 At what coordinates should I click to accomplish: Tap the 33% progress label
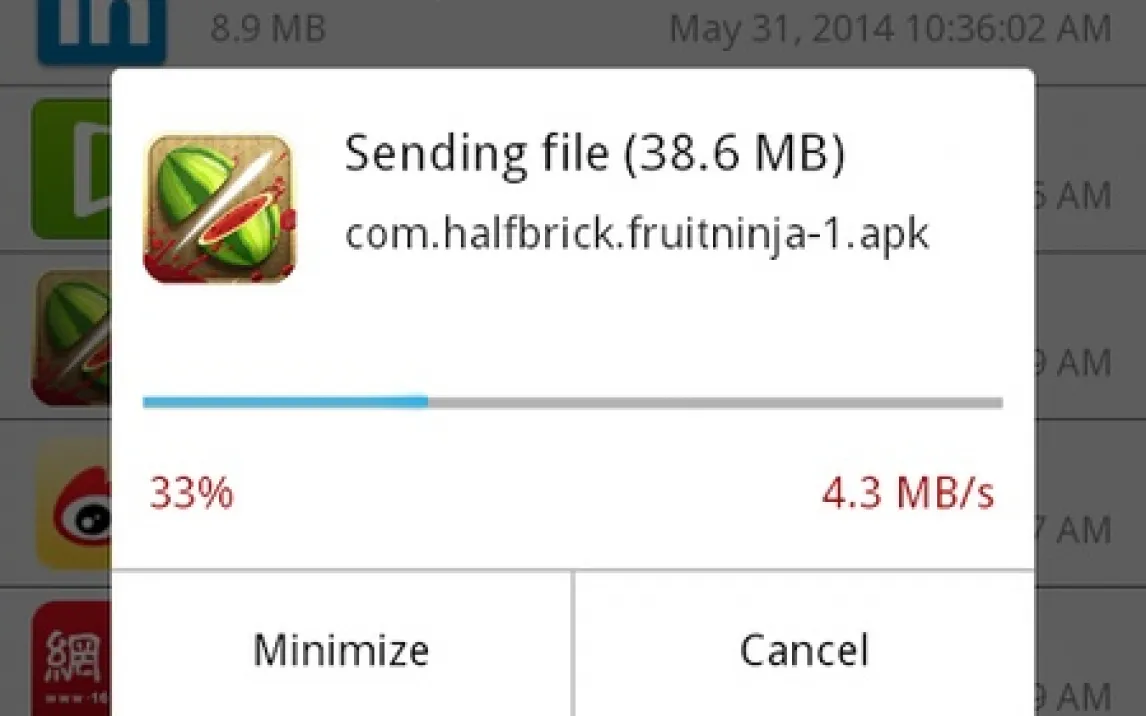(x=191, y=492)
